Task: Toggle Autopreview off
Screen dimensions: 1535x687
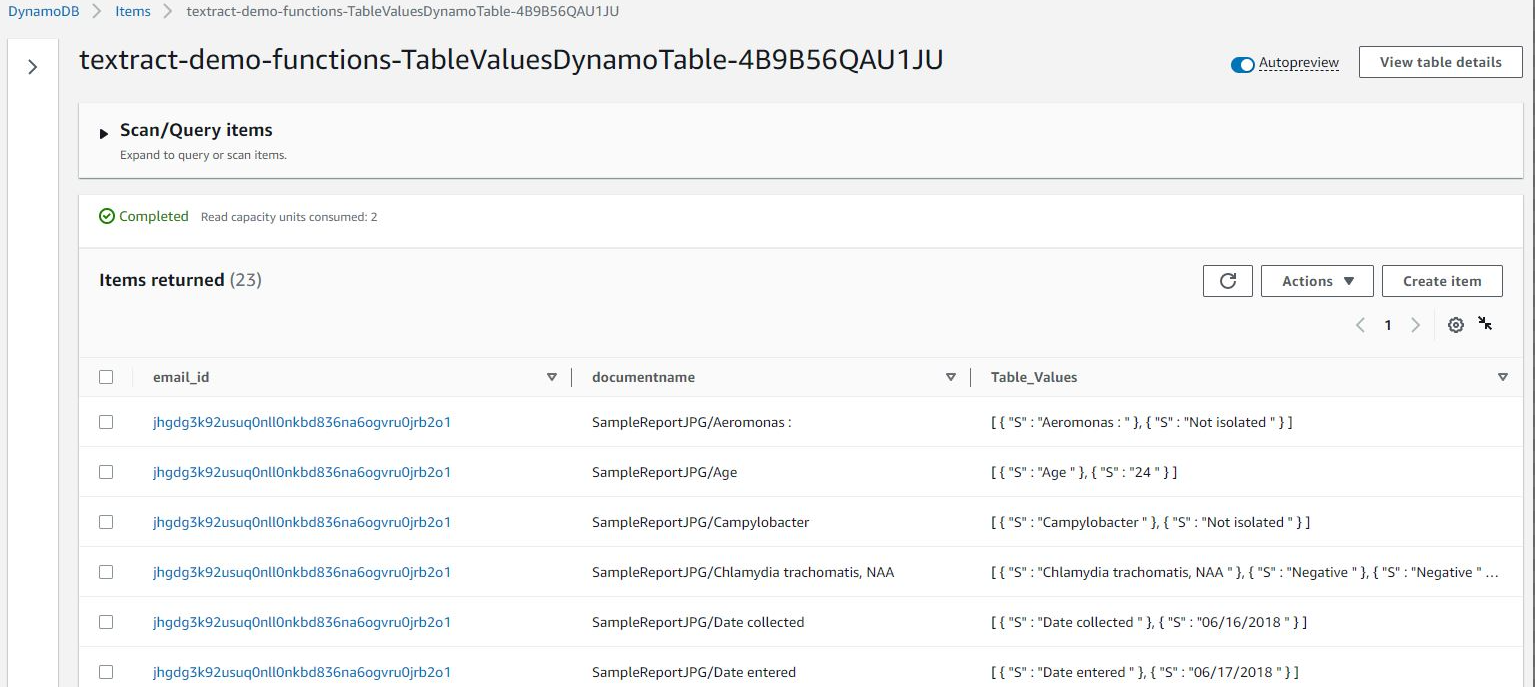Action: pos(1241,63)
